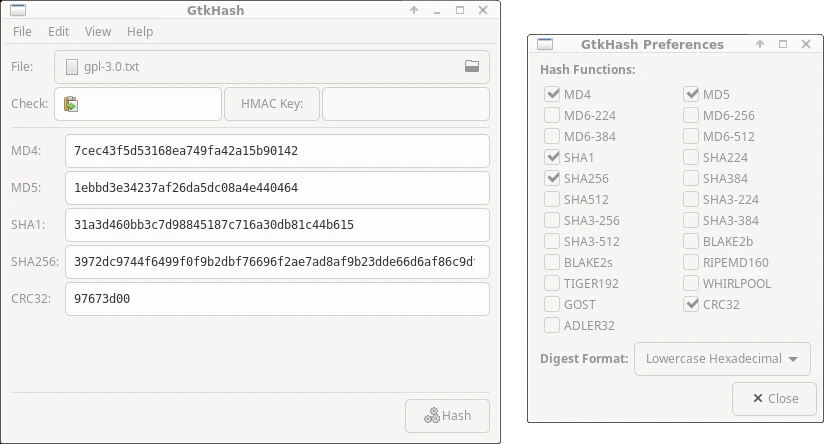Click the up arrow in GtkHash title bar
Viewport: 824px width, 444px height.
point(414,10)
